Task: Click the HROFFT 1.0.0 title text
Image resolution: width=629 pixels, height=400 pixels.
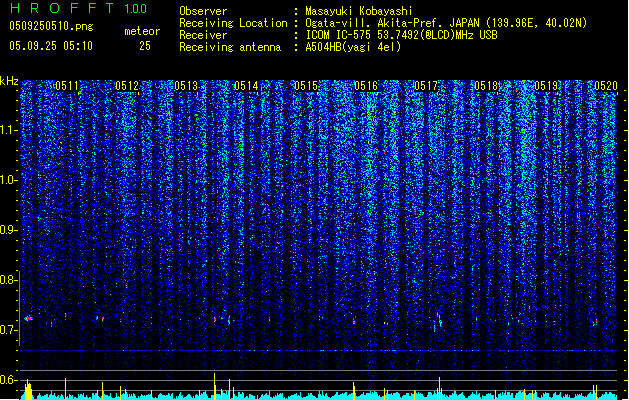Action: click(x=78, y=8)
